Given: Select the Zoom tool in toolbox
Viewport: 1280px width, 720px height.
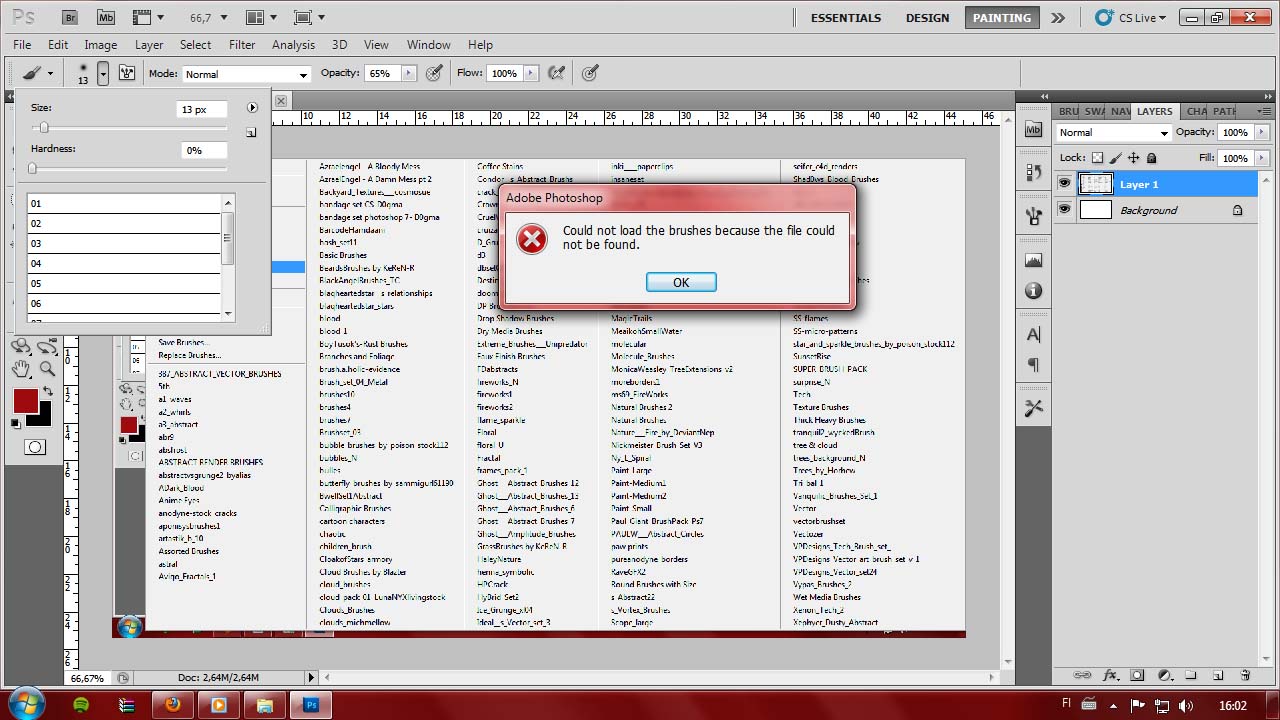Looking at the screenshot, I should (x=47, y=369).
